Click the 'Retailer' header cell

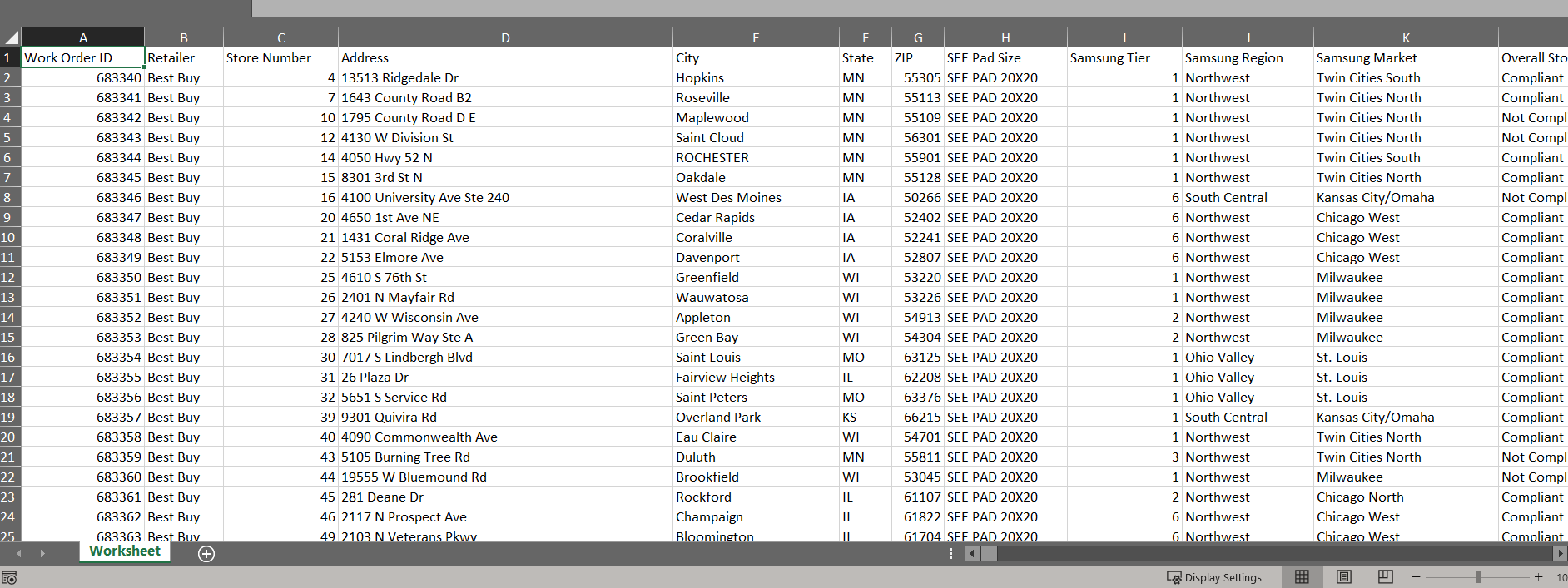[184, 57]
